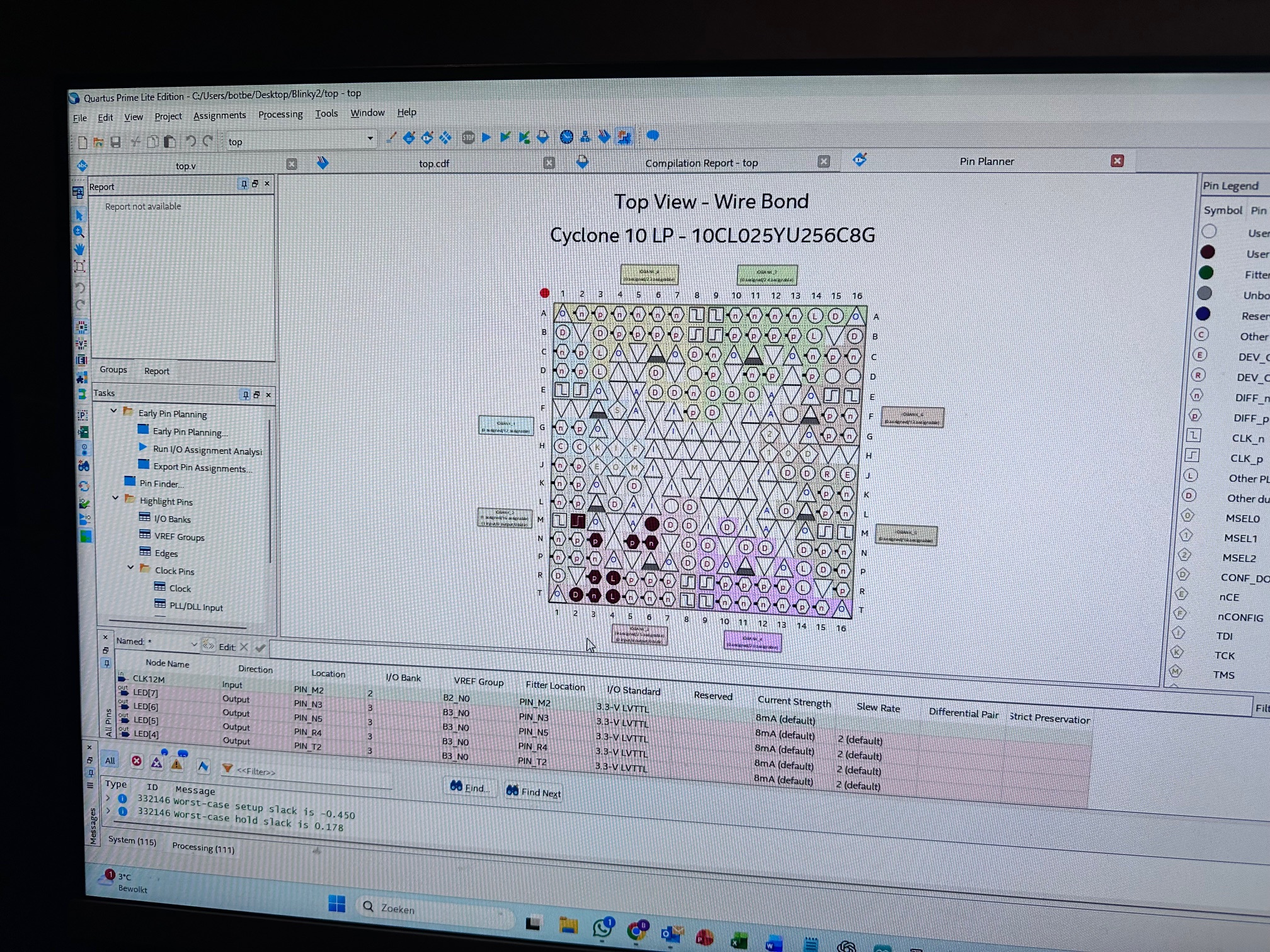Click the Find Next button
This screenshot has width=1270, height=952.
click(534, 792)
